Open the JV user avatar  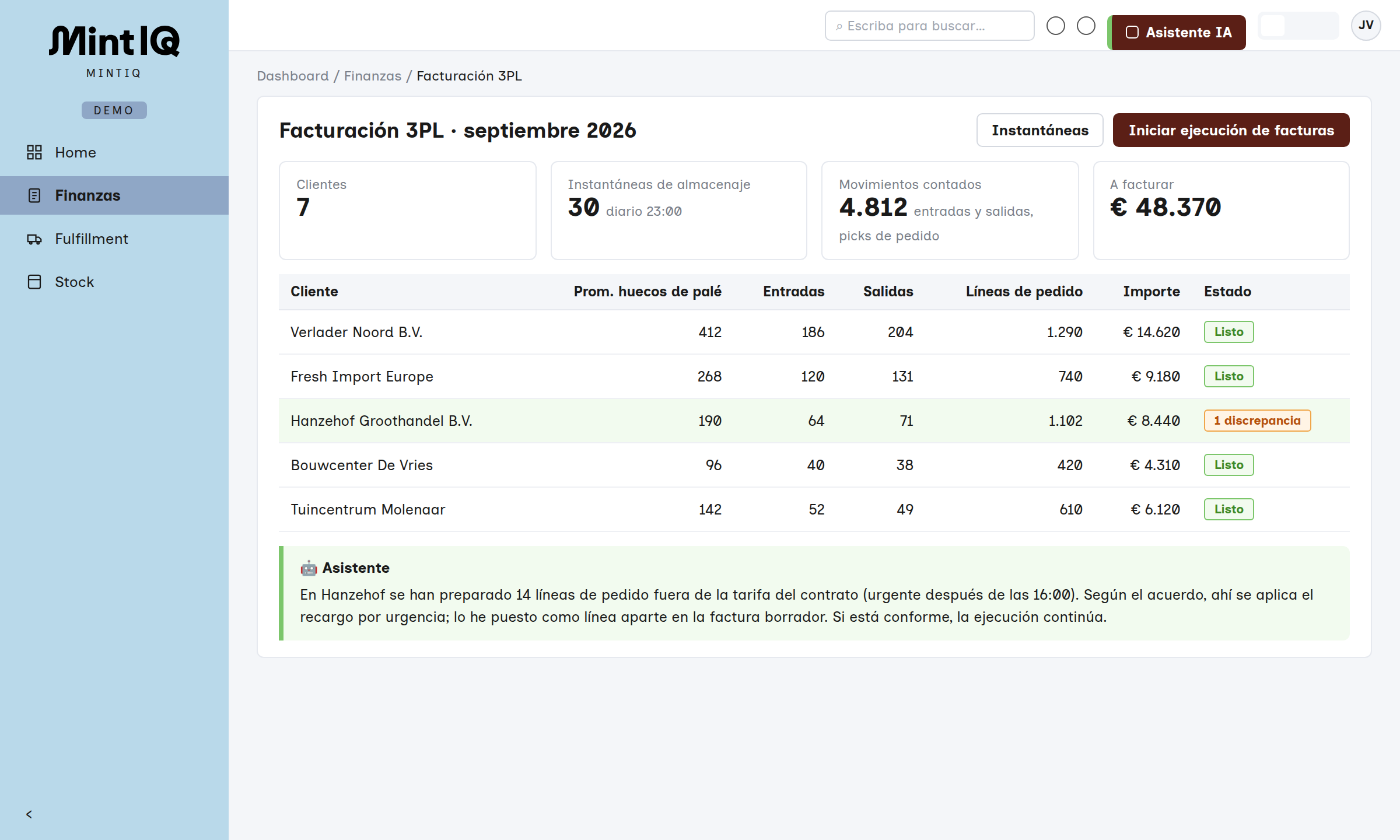1366,26
